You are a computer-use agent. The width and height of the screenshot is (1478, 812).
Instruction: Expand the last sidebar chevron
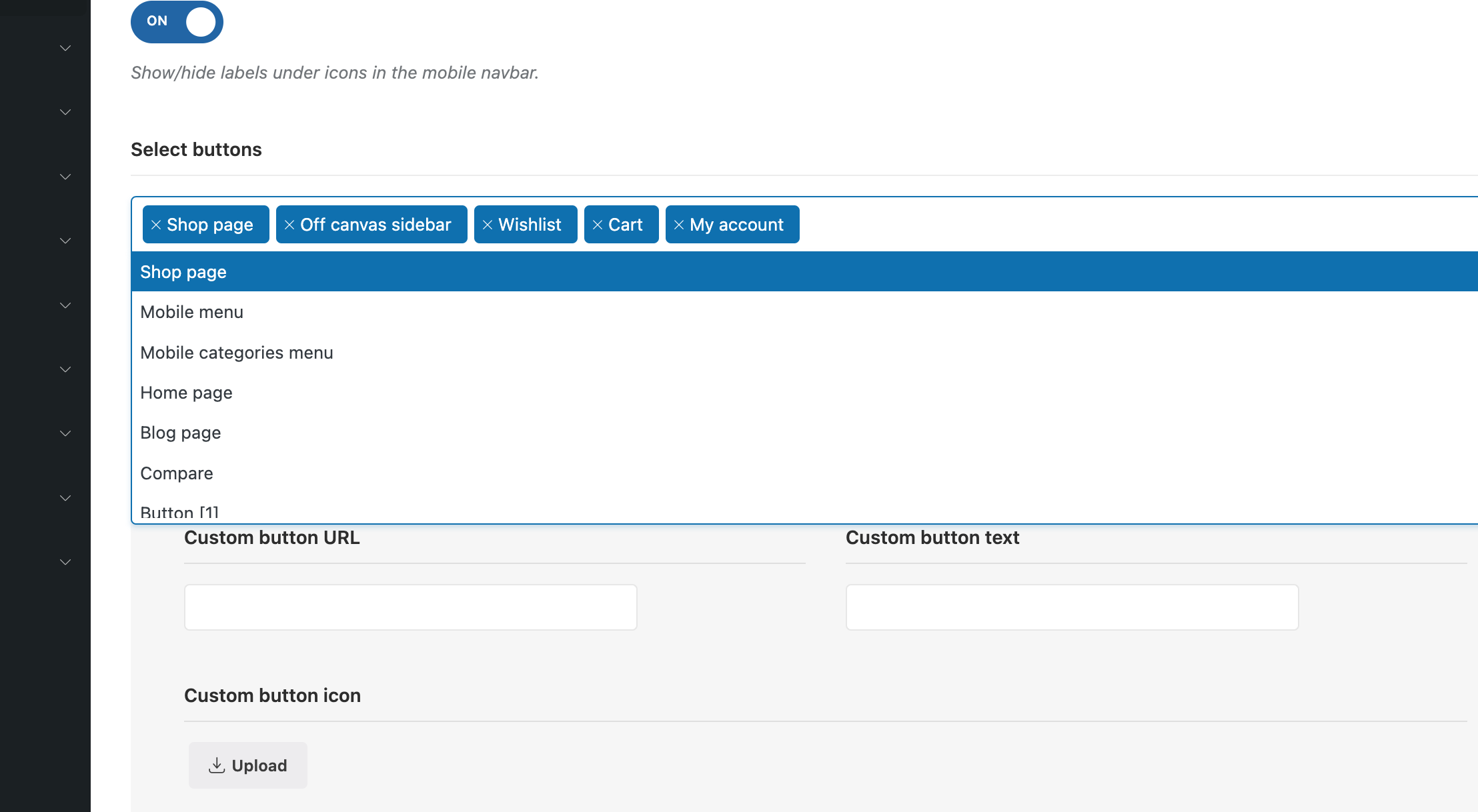point(65,562)
